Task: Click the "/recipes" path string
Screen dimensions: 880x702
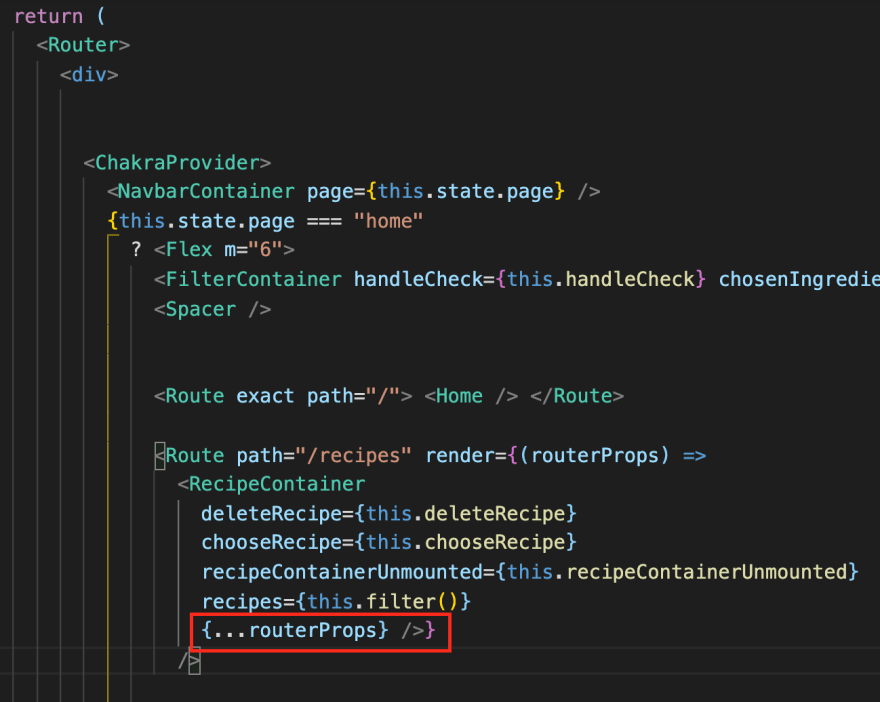Action: tap(354, 455)
